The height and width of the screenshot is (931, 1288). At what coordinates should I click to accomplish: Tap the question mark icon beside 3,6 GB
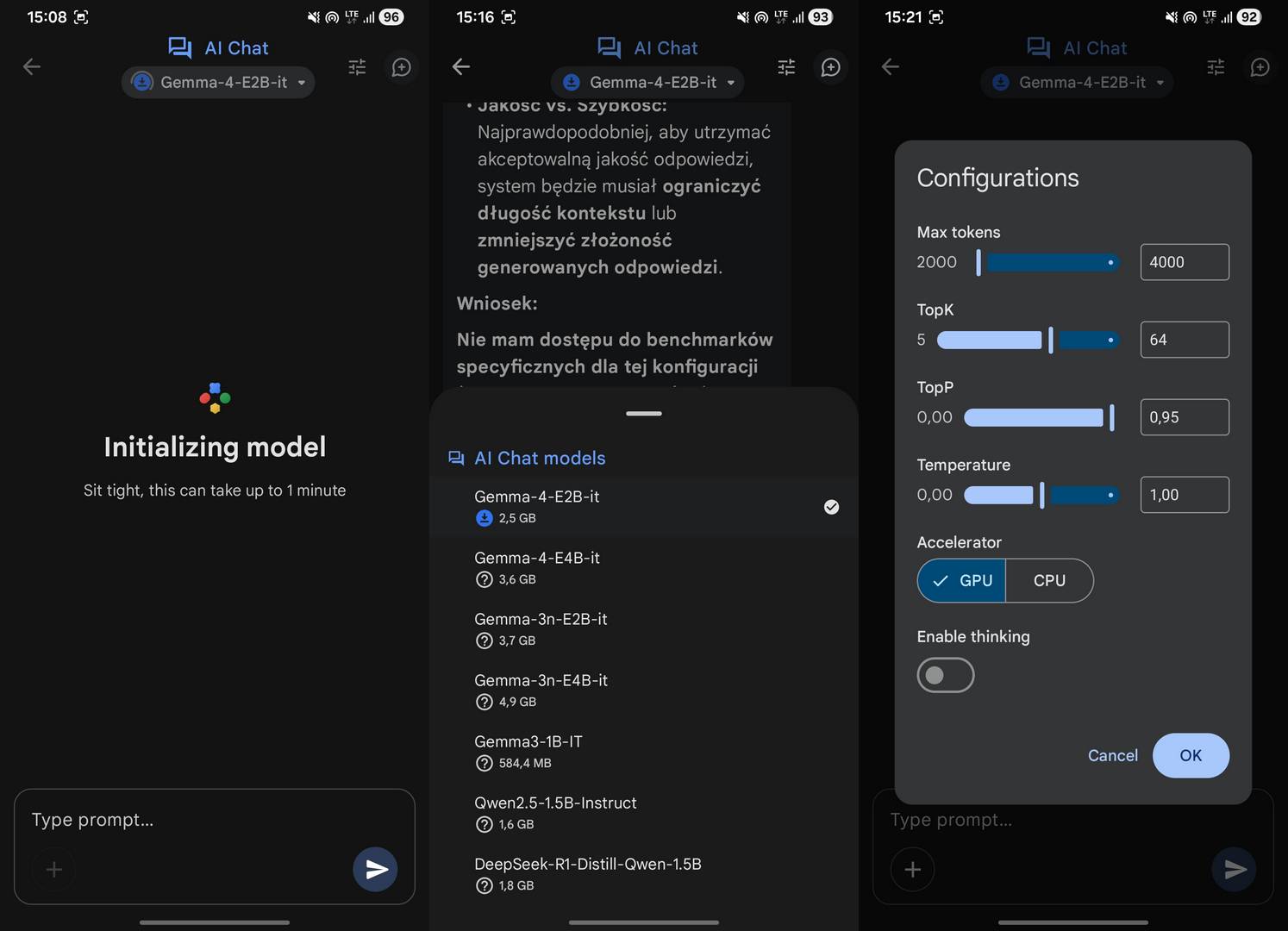coord(485,579)
